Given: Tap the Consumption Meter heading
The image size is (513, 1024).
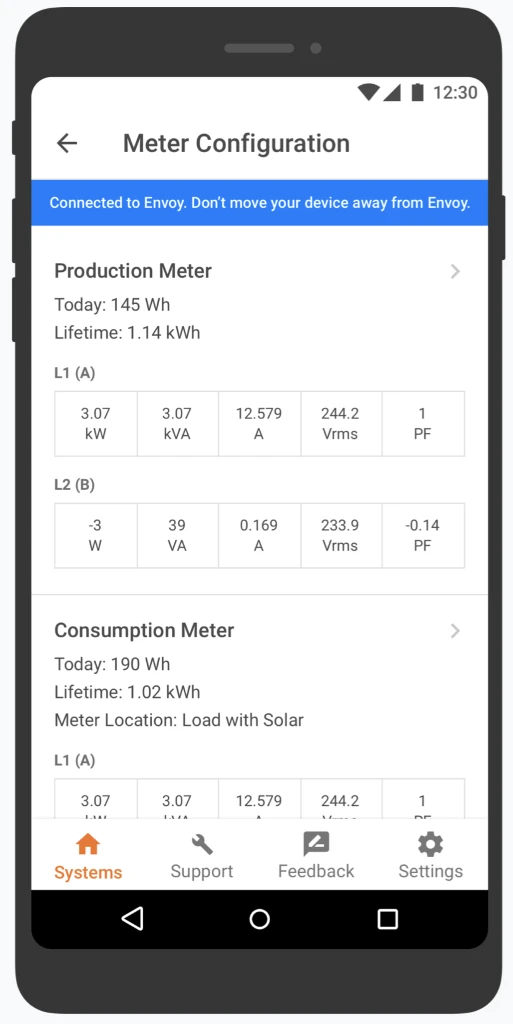Looking at the screenshot, I should (x=144, y=630).
